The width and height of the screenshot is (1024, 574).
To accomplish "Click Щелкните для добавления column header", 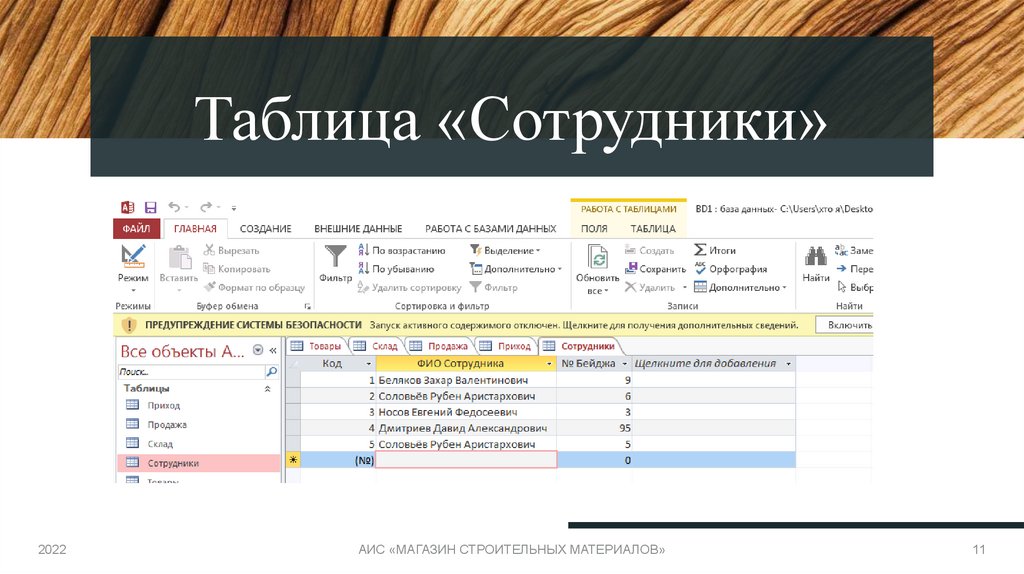I will (x=713, y=364).
